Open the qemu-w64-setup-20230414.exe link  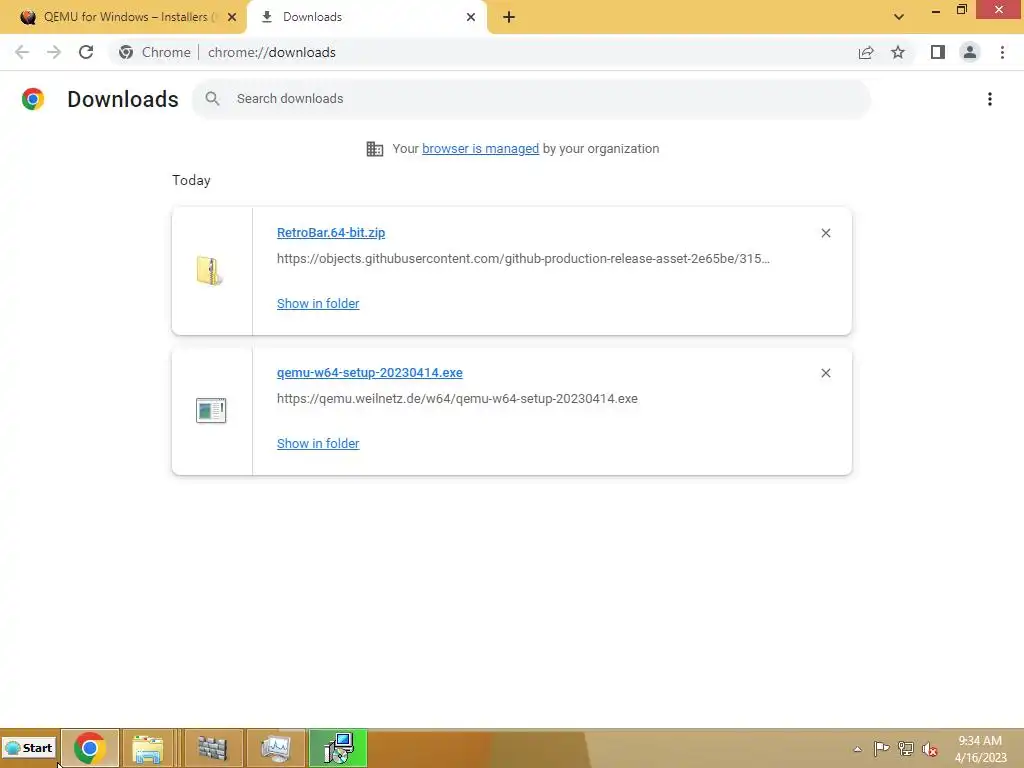click(x=370, y=372)
